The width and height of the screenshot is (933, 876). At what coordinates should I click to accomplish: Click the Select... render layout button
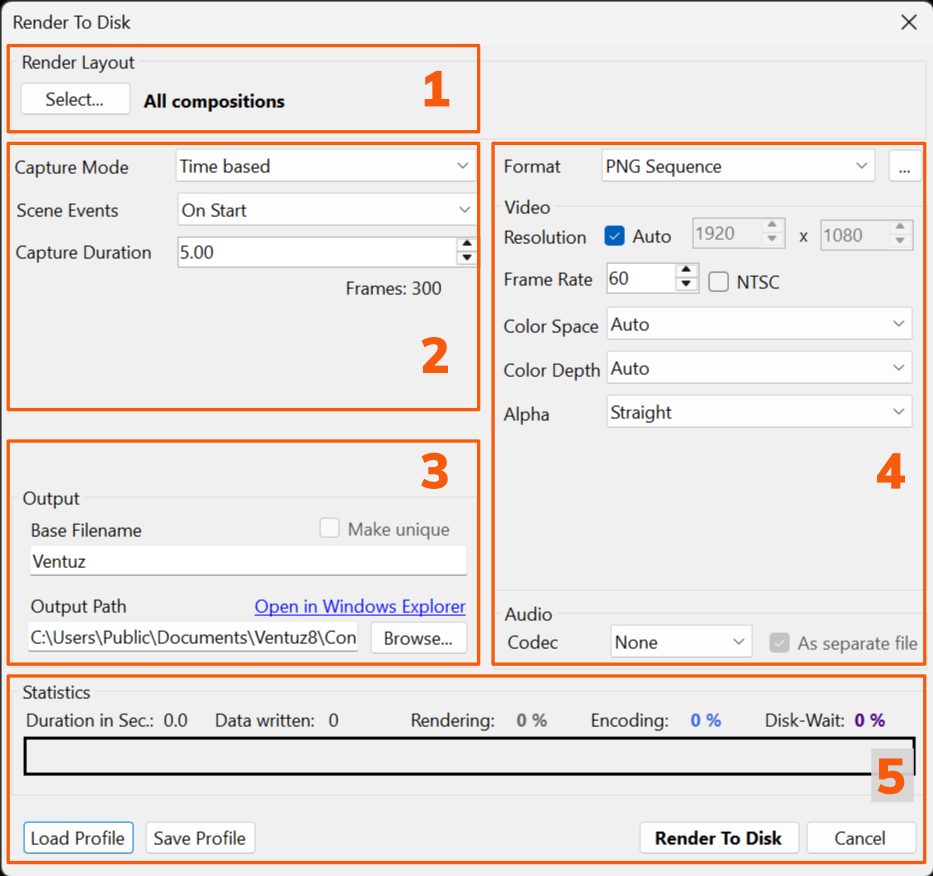tap(75, 99)
